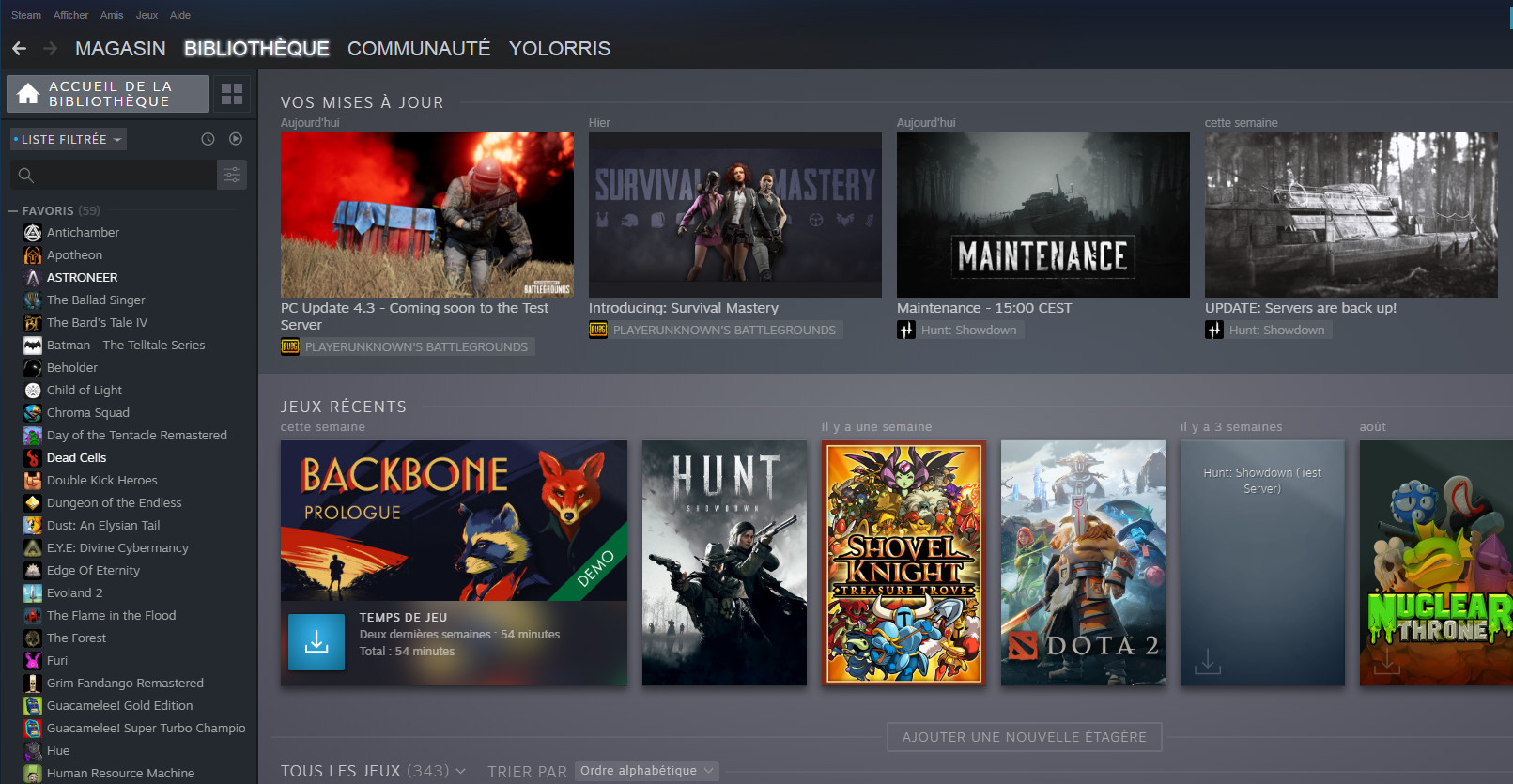This screenshot has height=784, width=1513.
Task: Open Ordre alphabétique sort dropdown
Action: click(646, 771)
